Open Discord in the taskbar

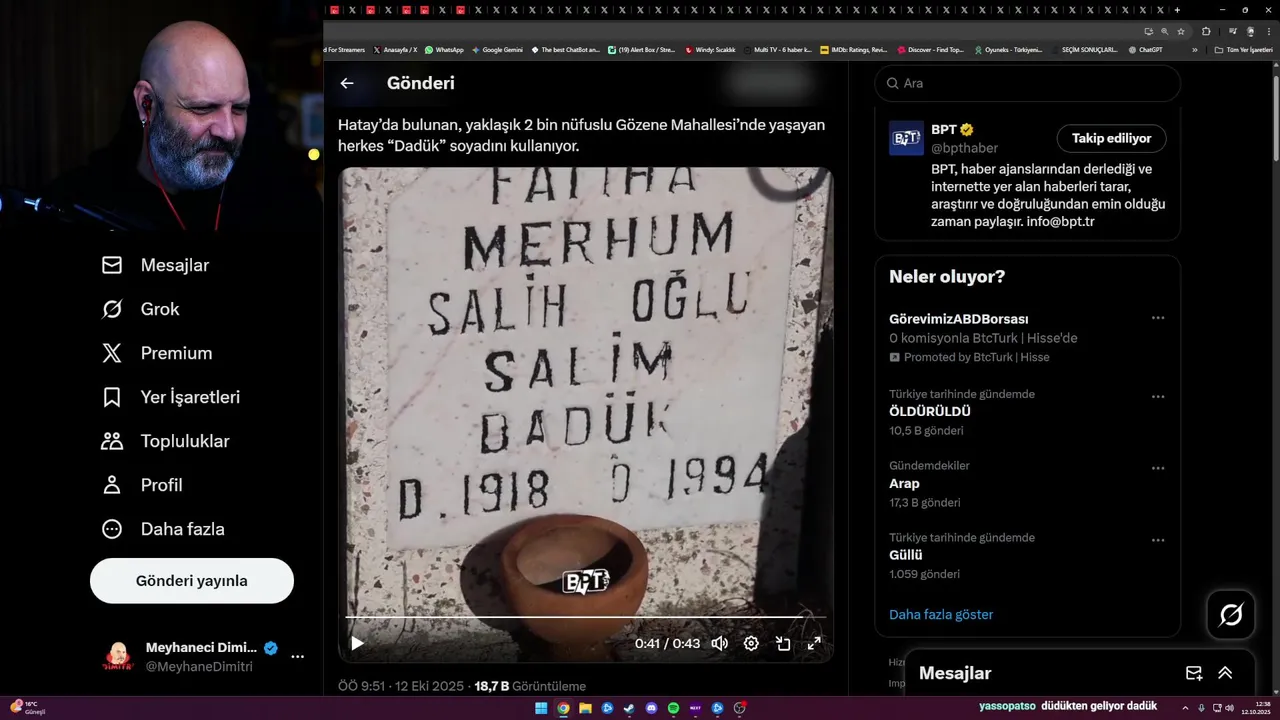click(x=651, y=708)
